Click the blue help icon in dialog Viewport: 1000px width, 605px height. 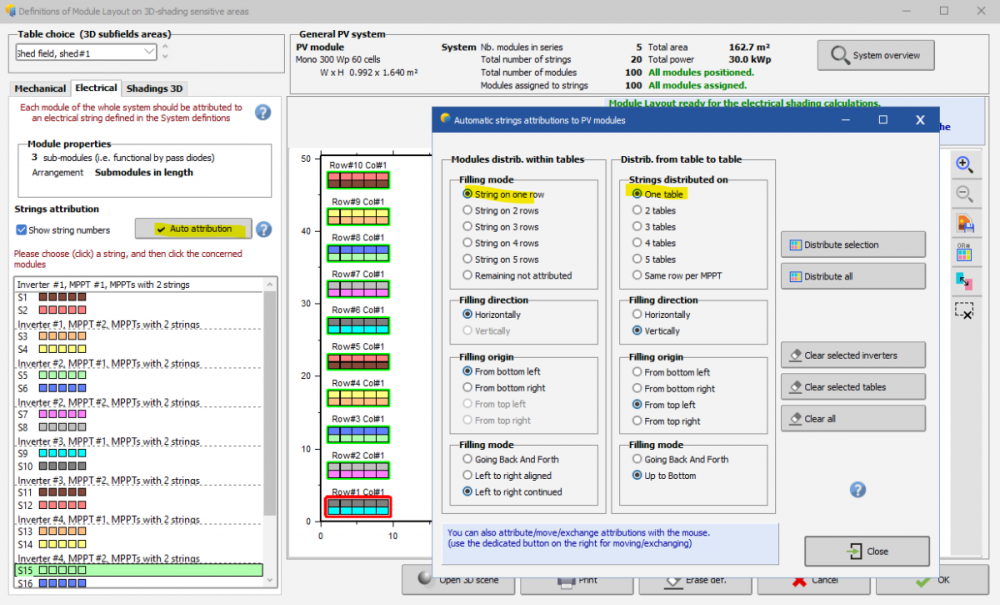[x=857, y=489]
